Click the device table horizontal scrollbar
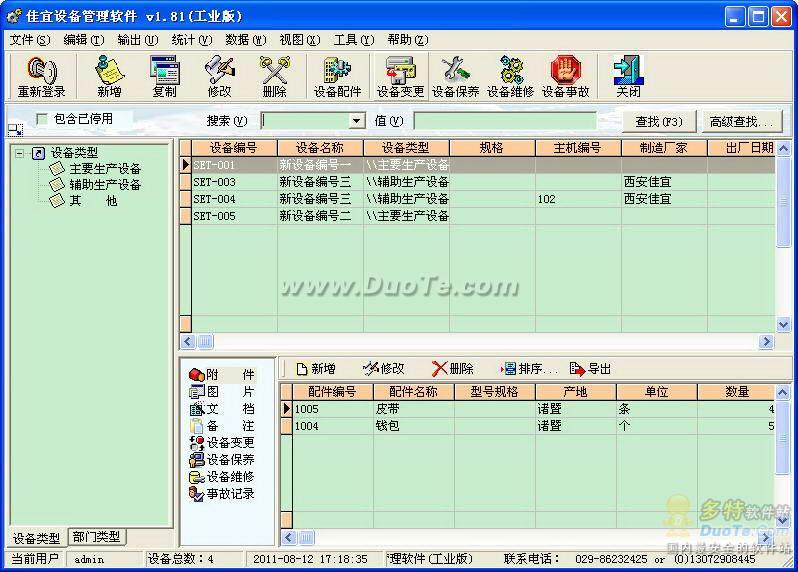798x572 pixels. [480, 341]
